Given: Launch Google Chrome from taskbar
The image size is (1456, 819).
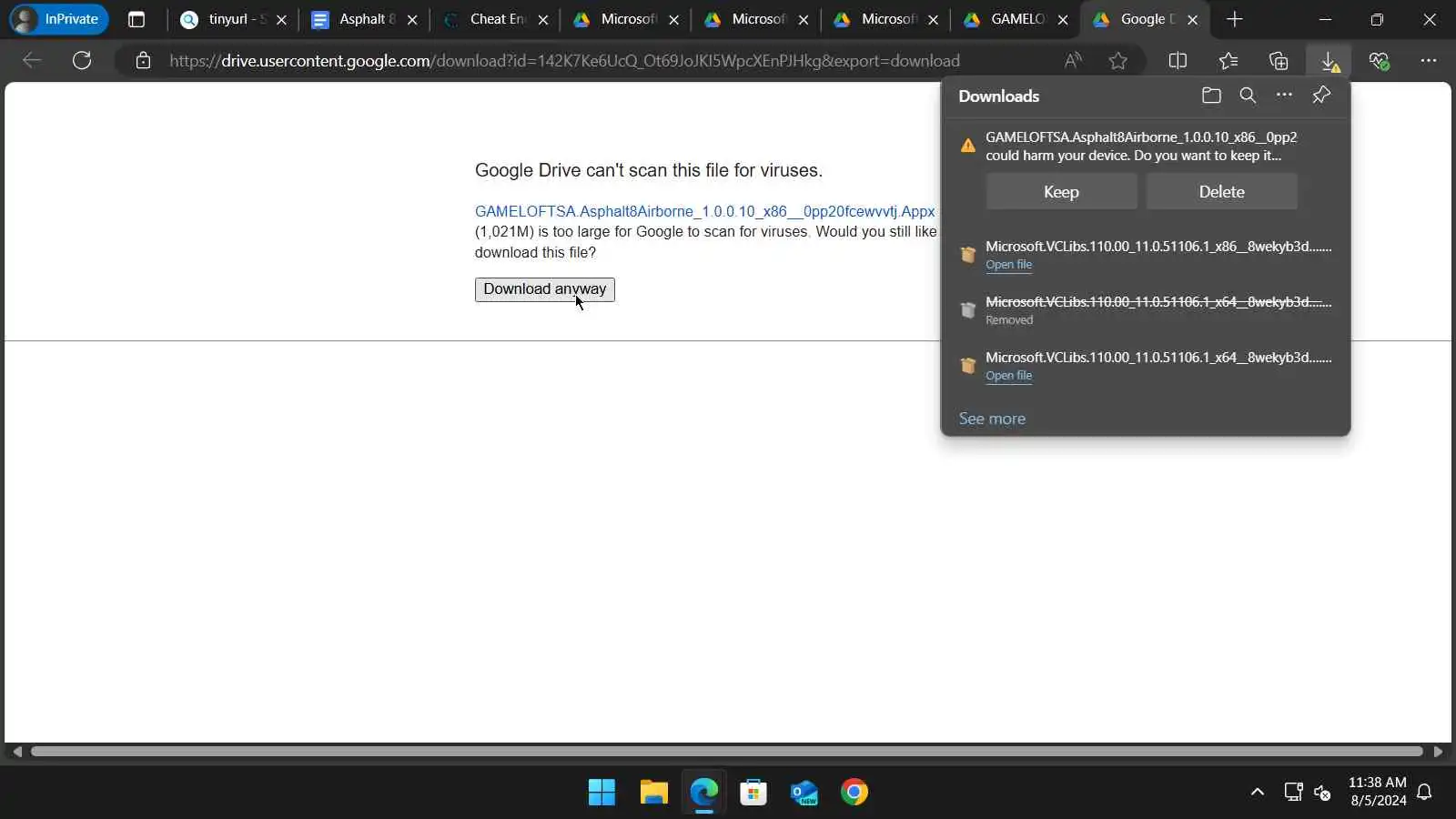Looking at the screenshot, I should 854,793.
